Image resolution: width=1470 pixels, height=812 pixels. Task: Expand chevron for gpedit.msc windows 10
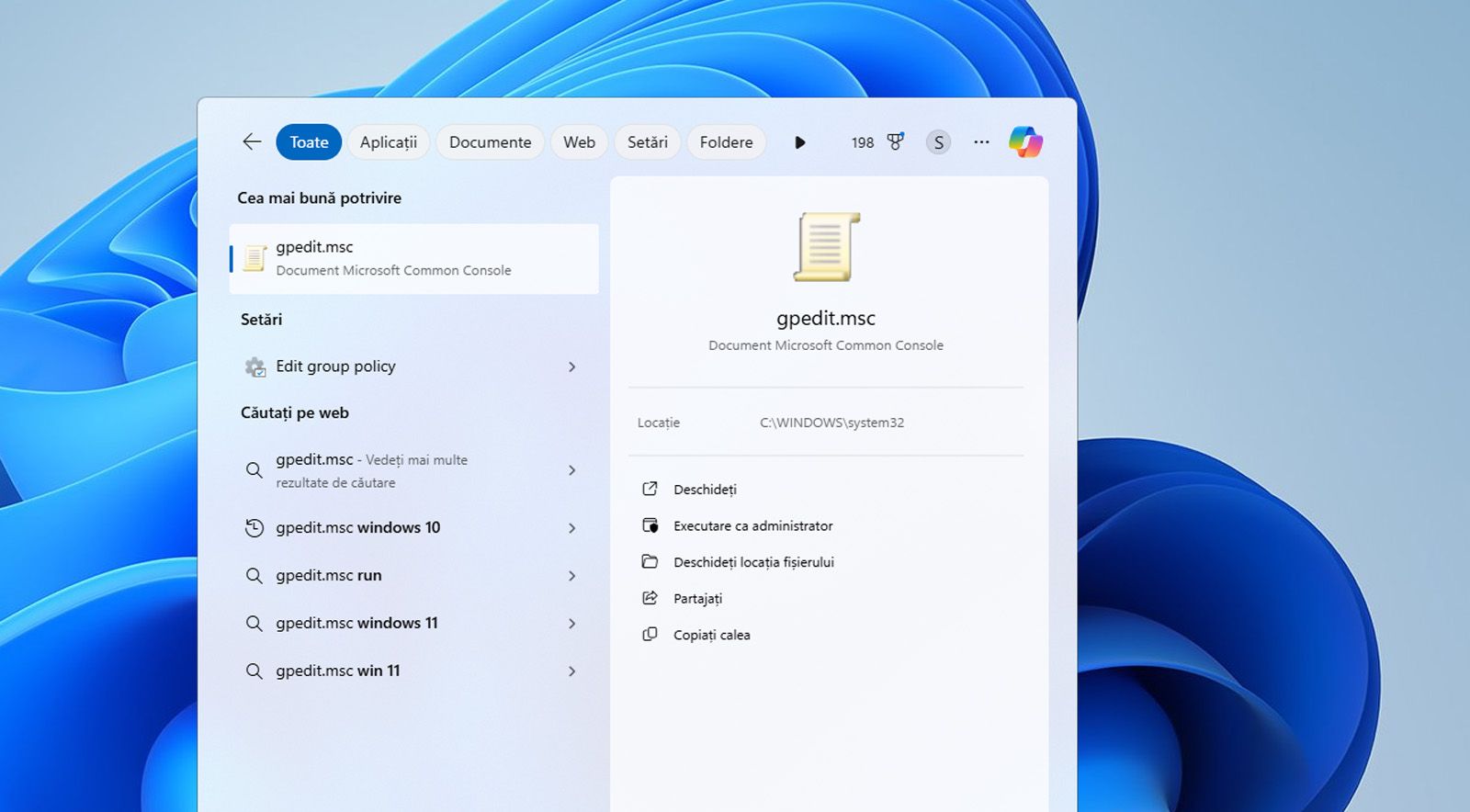point(571,528)
